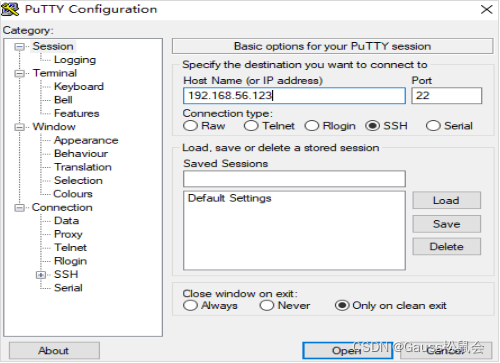
Task: Collapse the Connection category node
Action: tap(19, 208)
